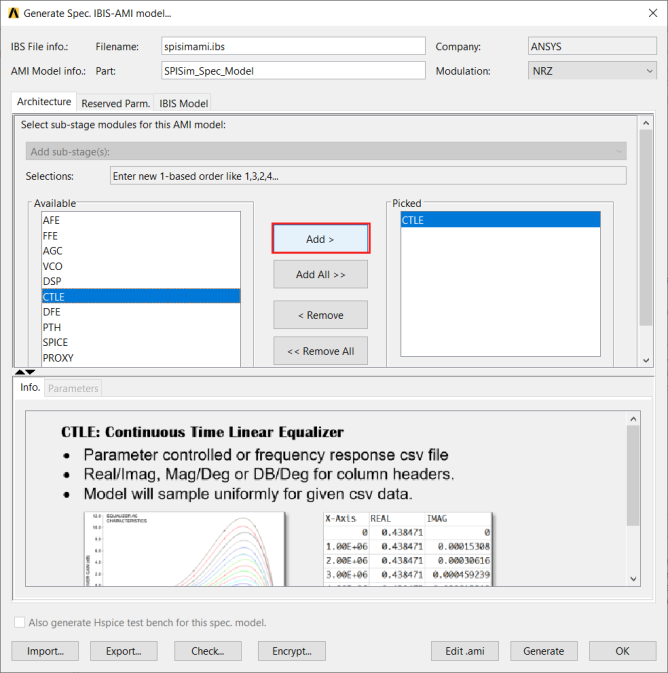The width and height of the screenshot is (668, 673).
Task: Click the architecture panel vertical scrollbar thumb
Action: click(646, 227)
